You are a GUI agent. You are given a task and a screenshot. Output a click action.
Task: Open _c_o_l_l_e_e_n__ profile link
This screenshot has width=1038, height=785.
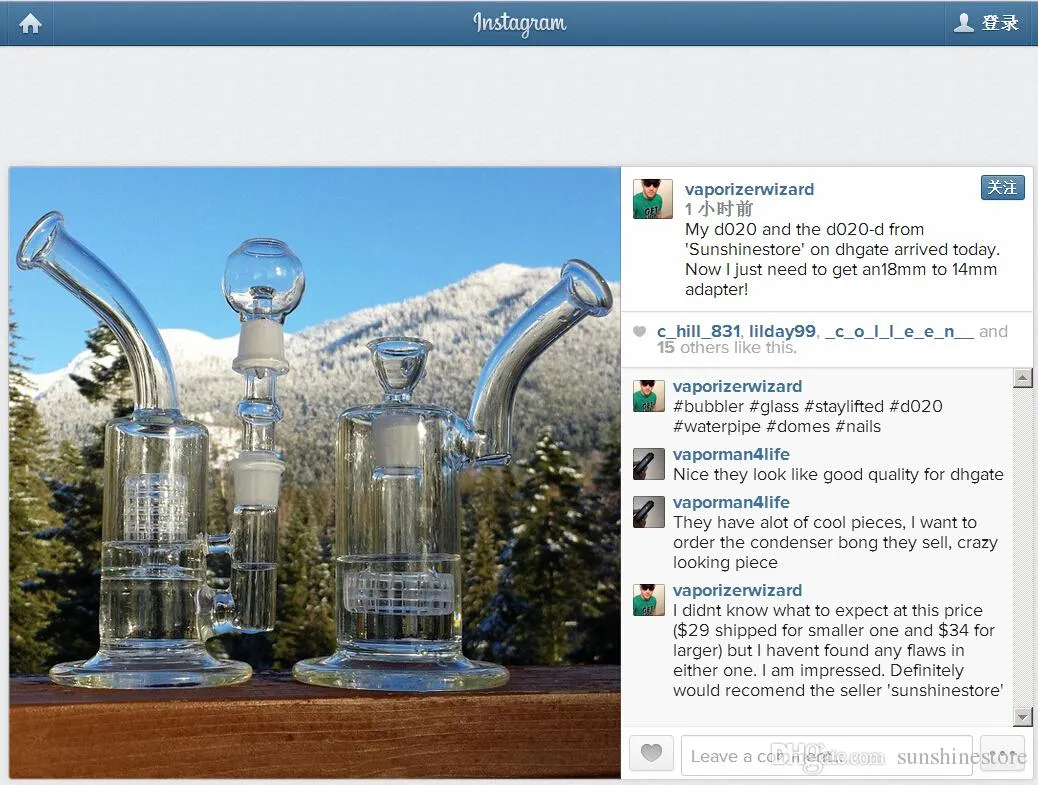point(899,332)
